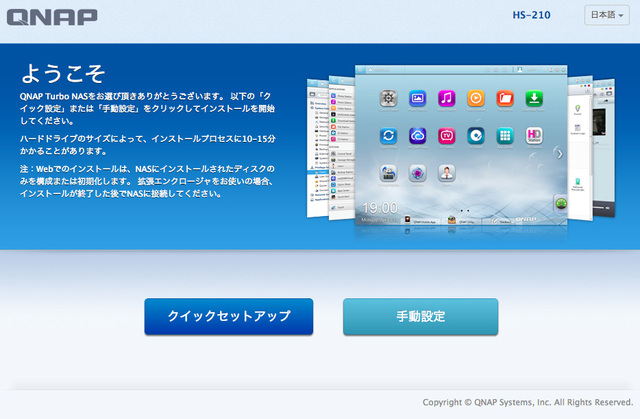
Task: Click the copyright text in footer
Action: pos(528,402)
